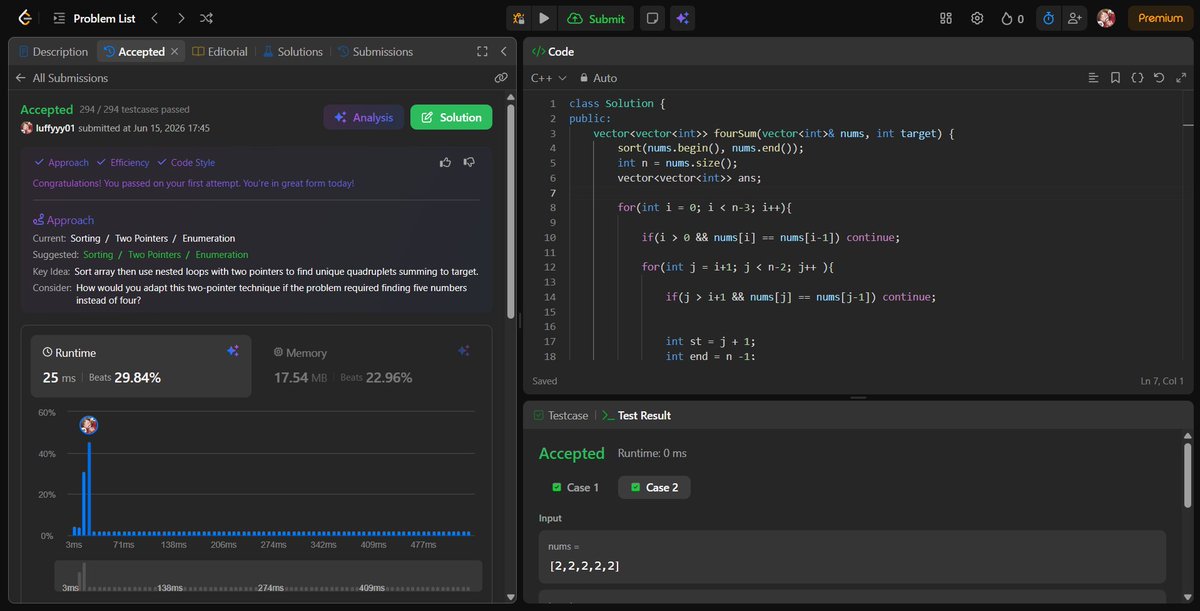Click the streak flame counter
1200x611 pixels.
1013,18
